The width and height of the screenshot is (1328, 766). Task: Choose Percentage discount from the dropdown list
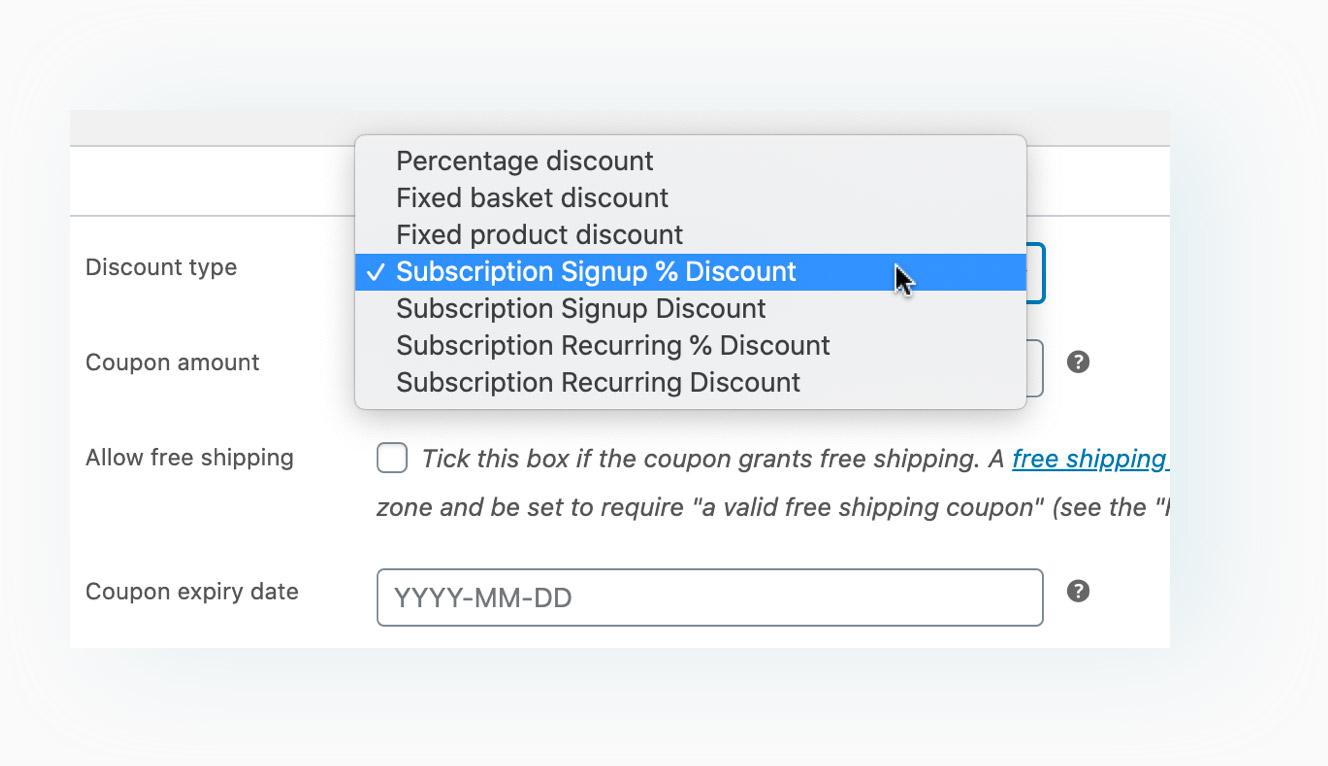pos(690,161)
